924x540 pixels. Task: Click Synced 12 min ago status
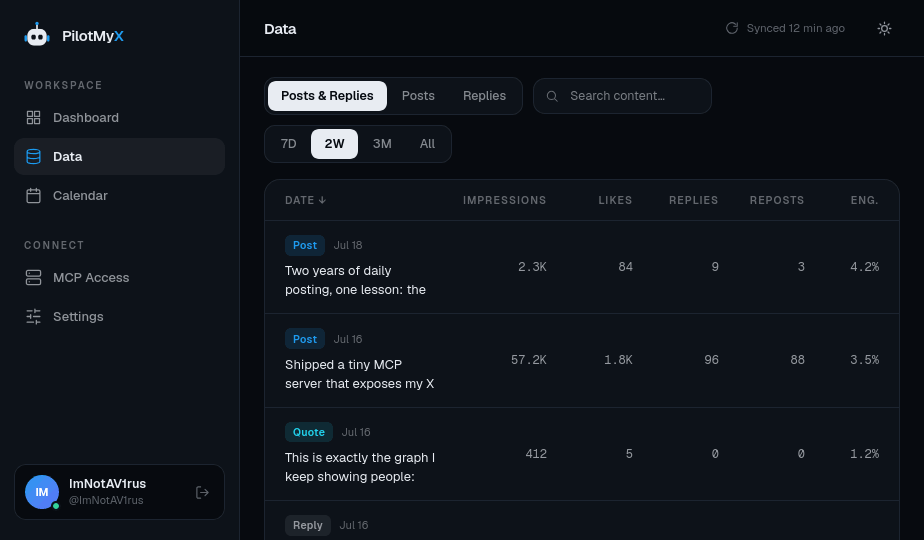pos(796,28)
